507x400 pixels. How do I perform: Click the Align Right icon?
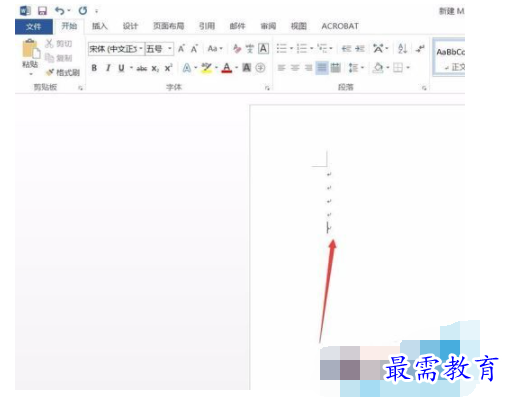[x=309, y=68]
